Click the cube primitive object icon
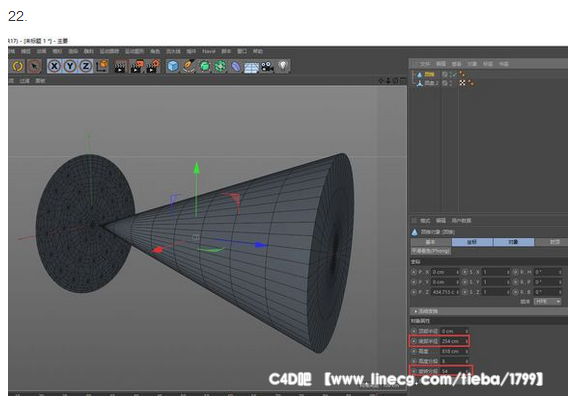569x396 pixels. (x=173, y=66)
